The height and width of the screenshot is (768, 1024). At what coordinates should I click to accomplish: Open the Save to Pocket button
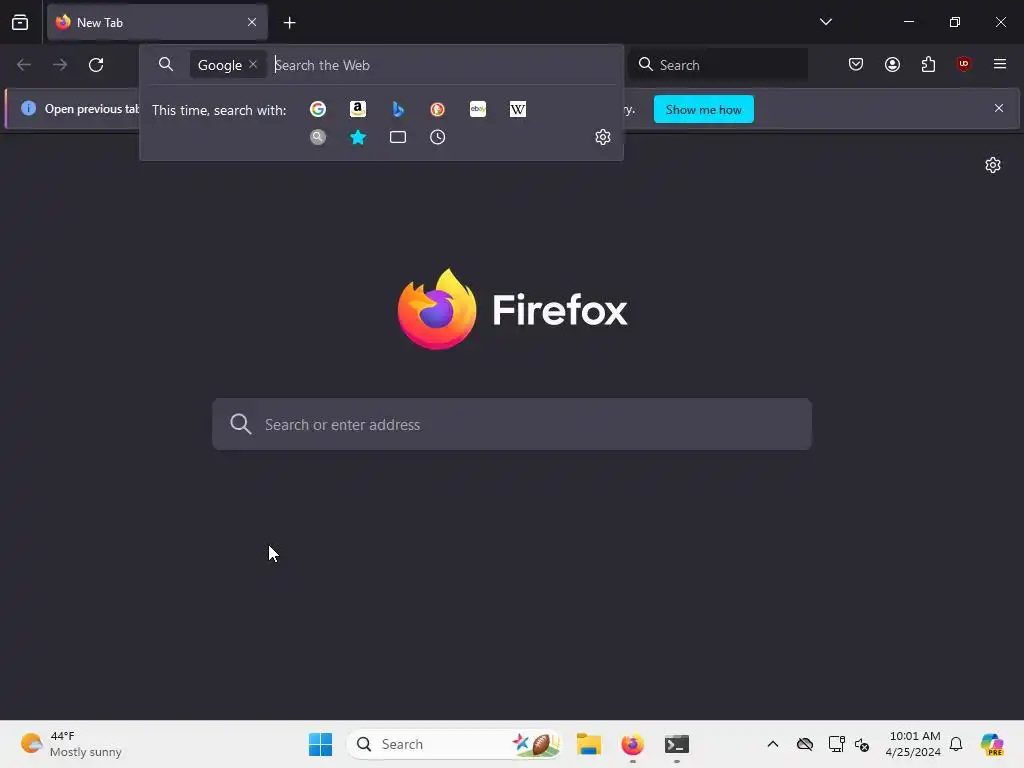coord(856,64)
